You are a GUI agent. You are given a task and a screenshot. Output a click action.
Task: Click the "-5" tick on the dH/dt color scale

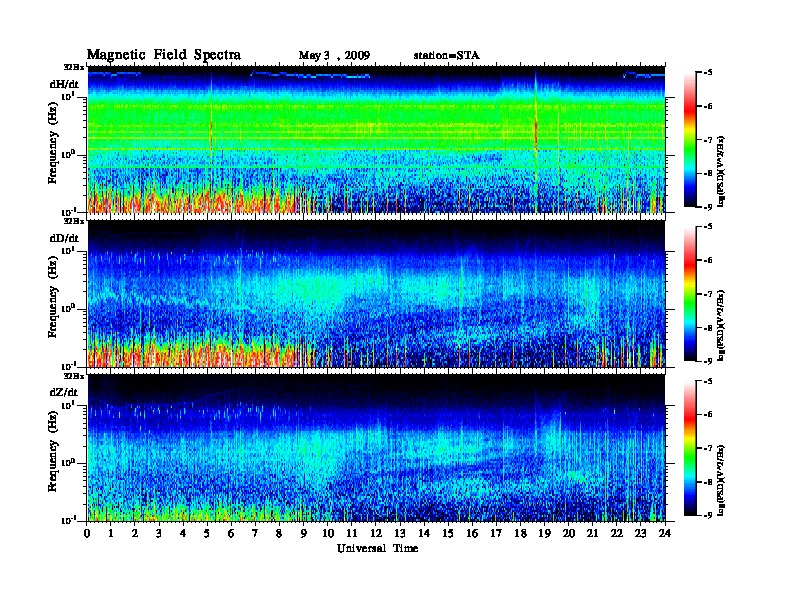click(708, 73)
